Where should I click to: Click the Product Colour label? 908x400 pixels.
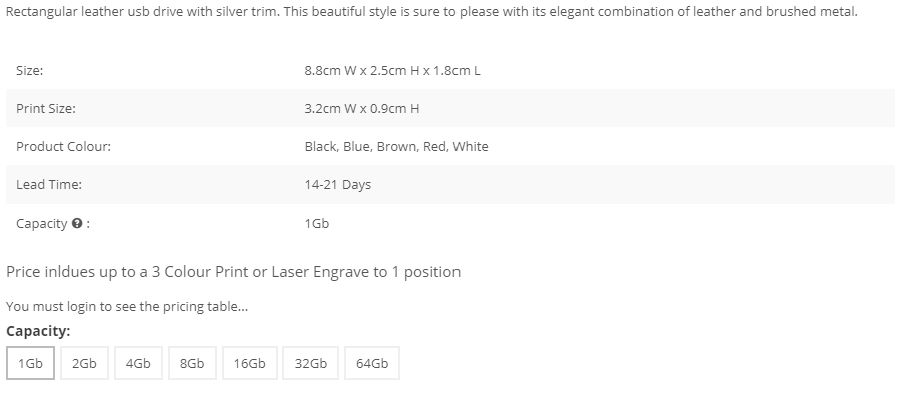click(x=63, y=146)
